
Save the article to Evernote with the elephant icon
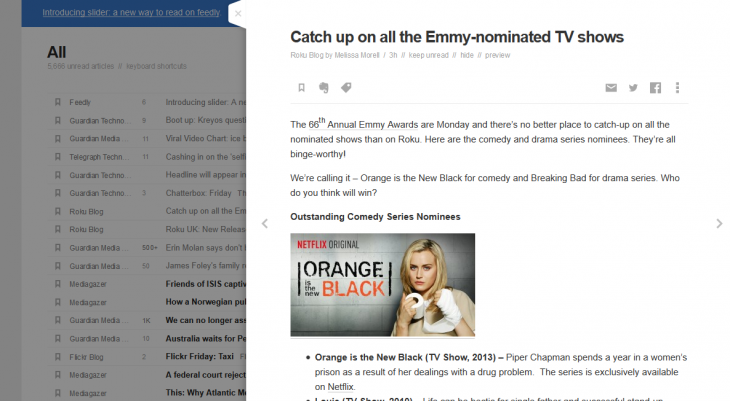coord(324,88)
